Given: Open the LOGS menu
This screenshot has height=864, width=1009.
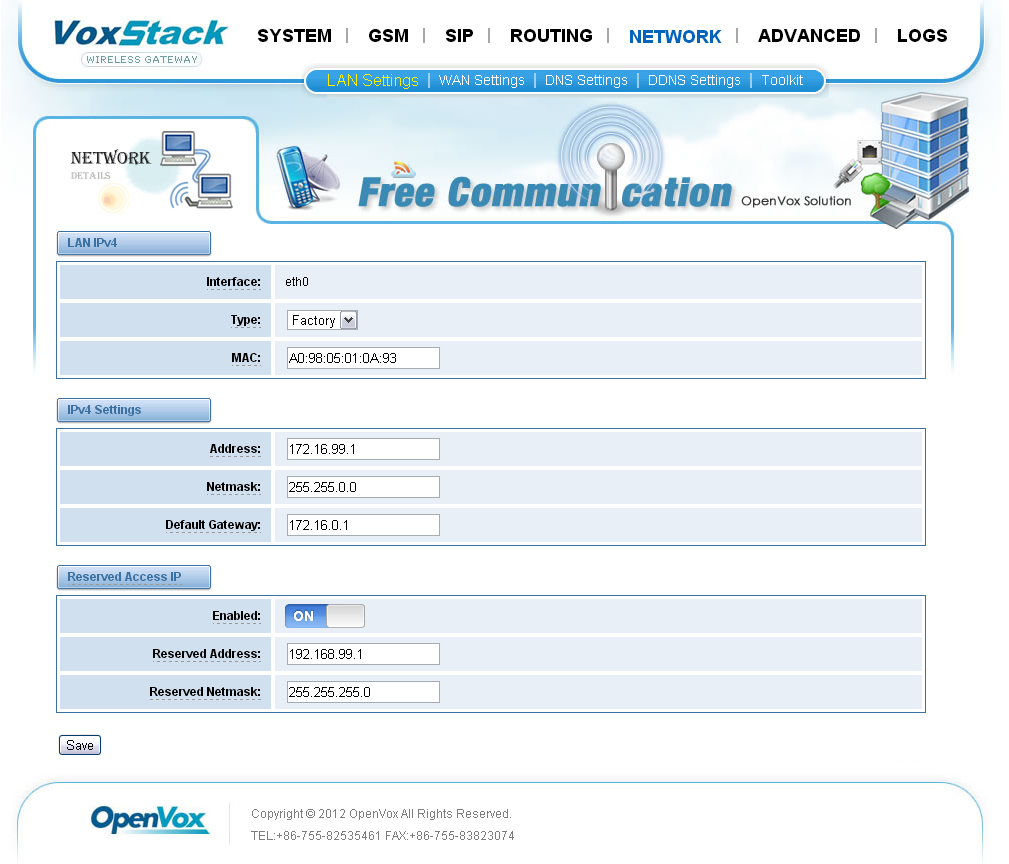Looking at the screenshot, I should pyautogui.click(x=921, y=36).
